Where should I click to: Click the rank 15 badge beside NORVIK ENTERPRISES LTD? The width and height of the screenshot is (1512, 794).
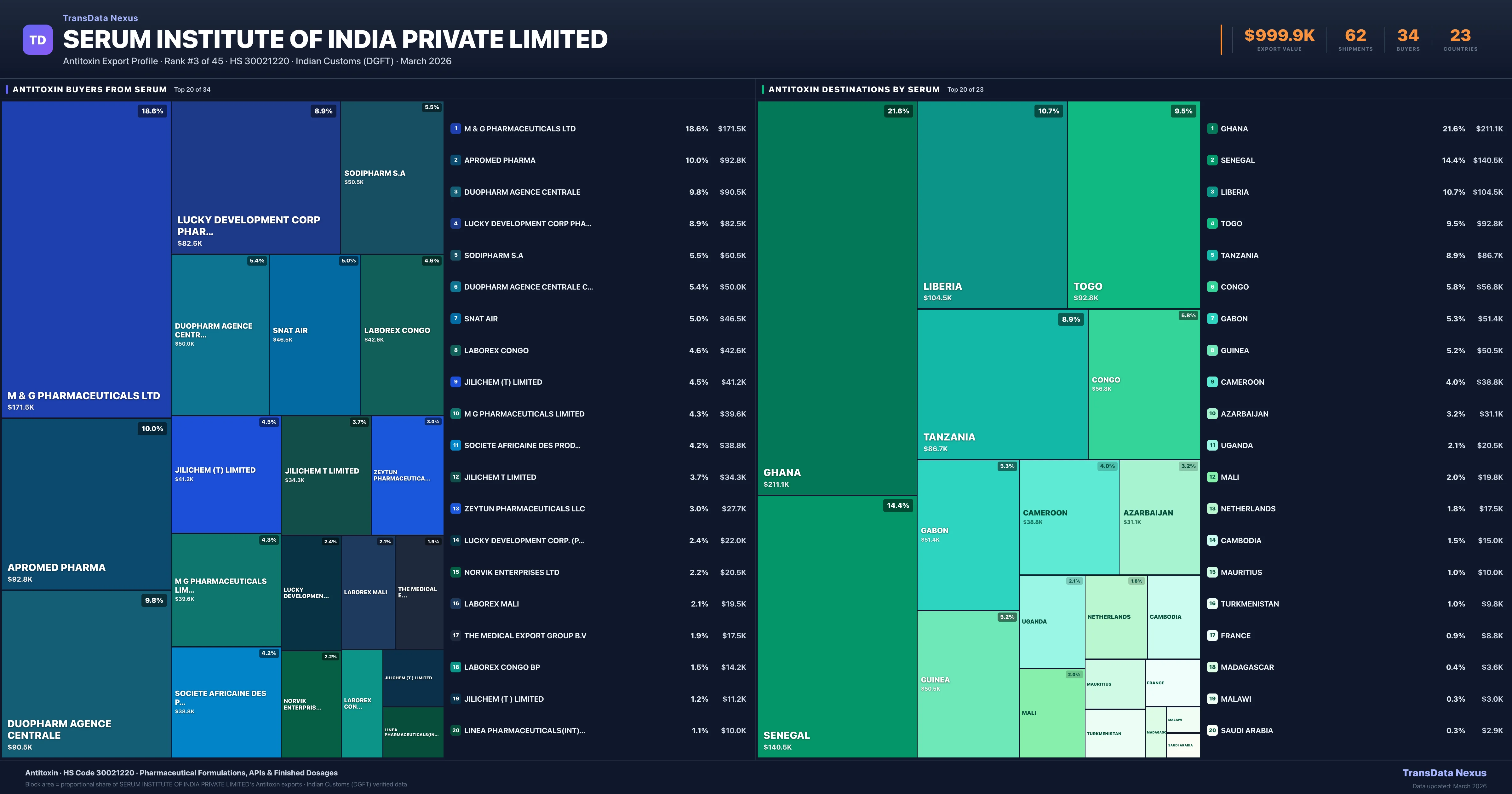click(x=456, y=572)
